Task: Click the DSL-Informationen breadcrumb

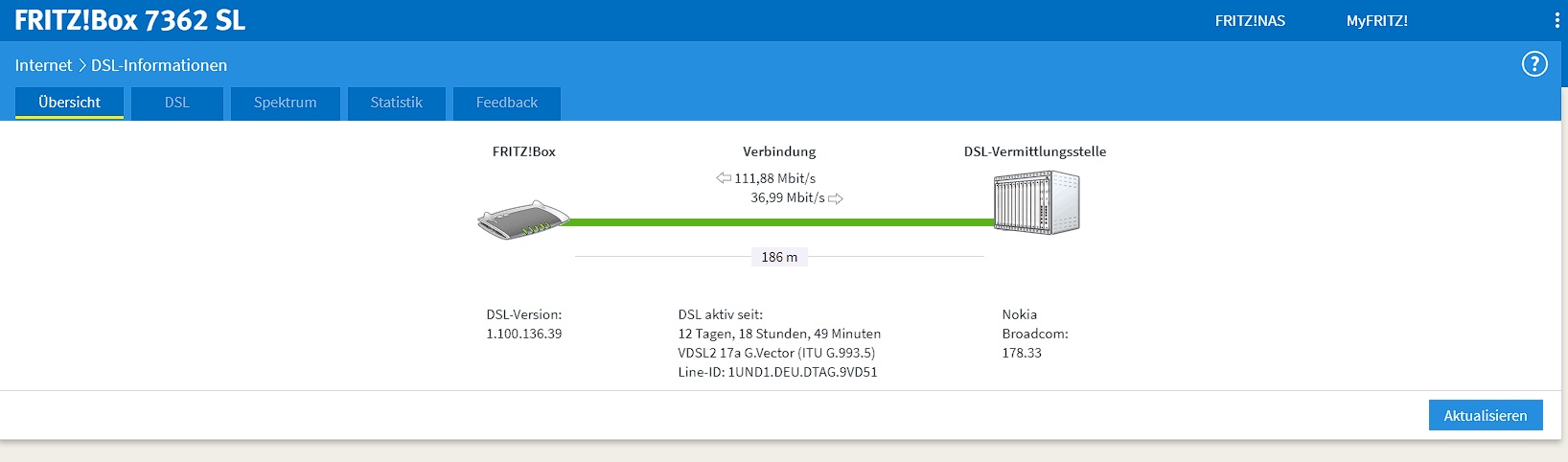Action: click(x=159, y=65)
